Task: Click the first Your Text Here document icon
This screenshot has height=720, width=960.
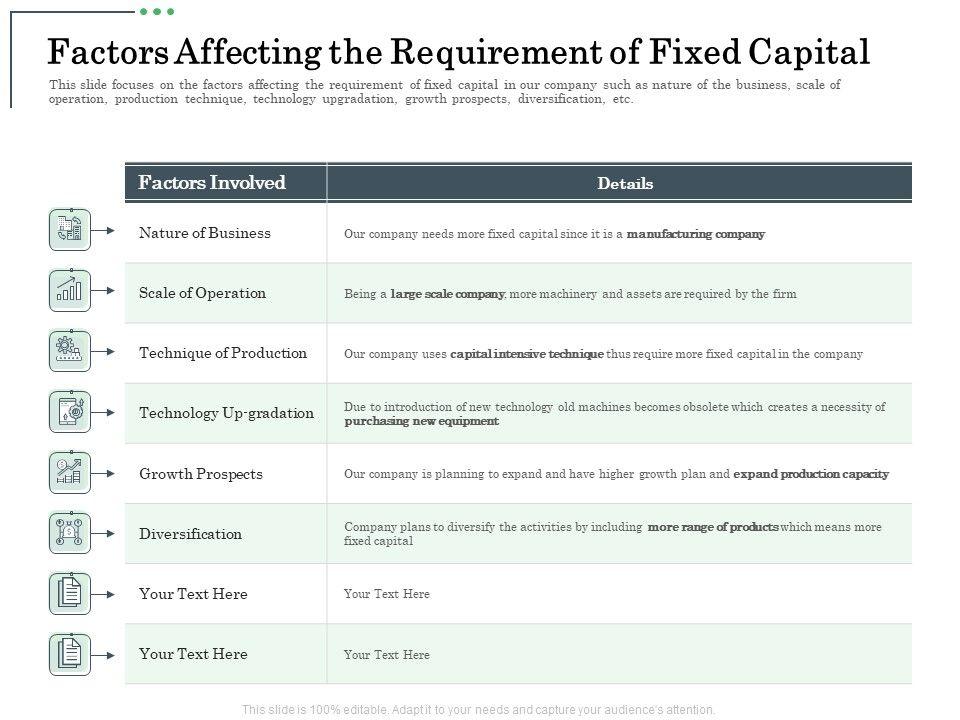Action: (x=70, y=593)
